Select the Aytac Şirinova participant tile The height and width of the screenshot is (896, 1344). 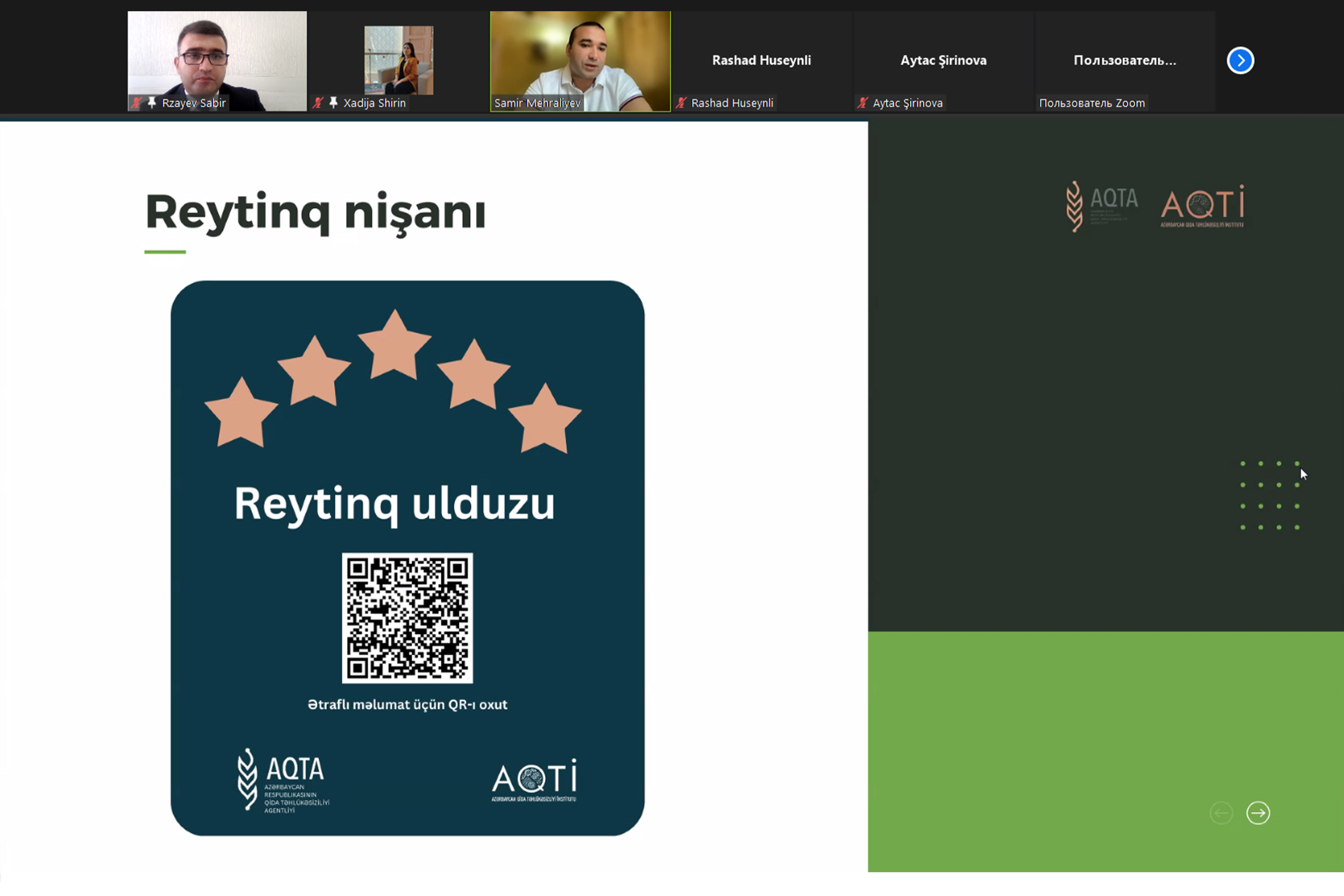coord(943,60)
